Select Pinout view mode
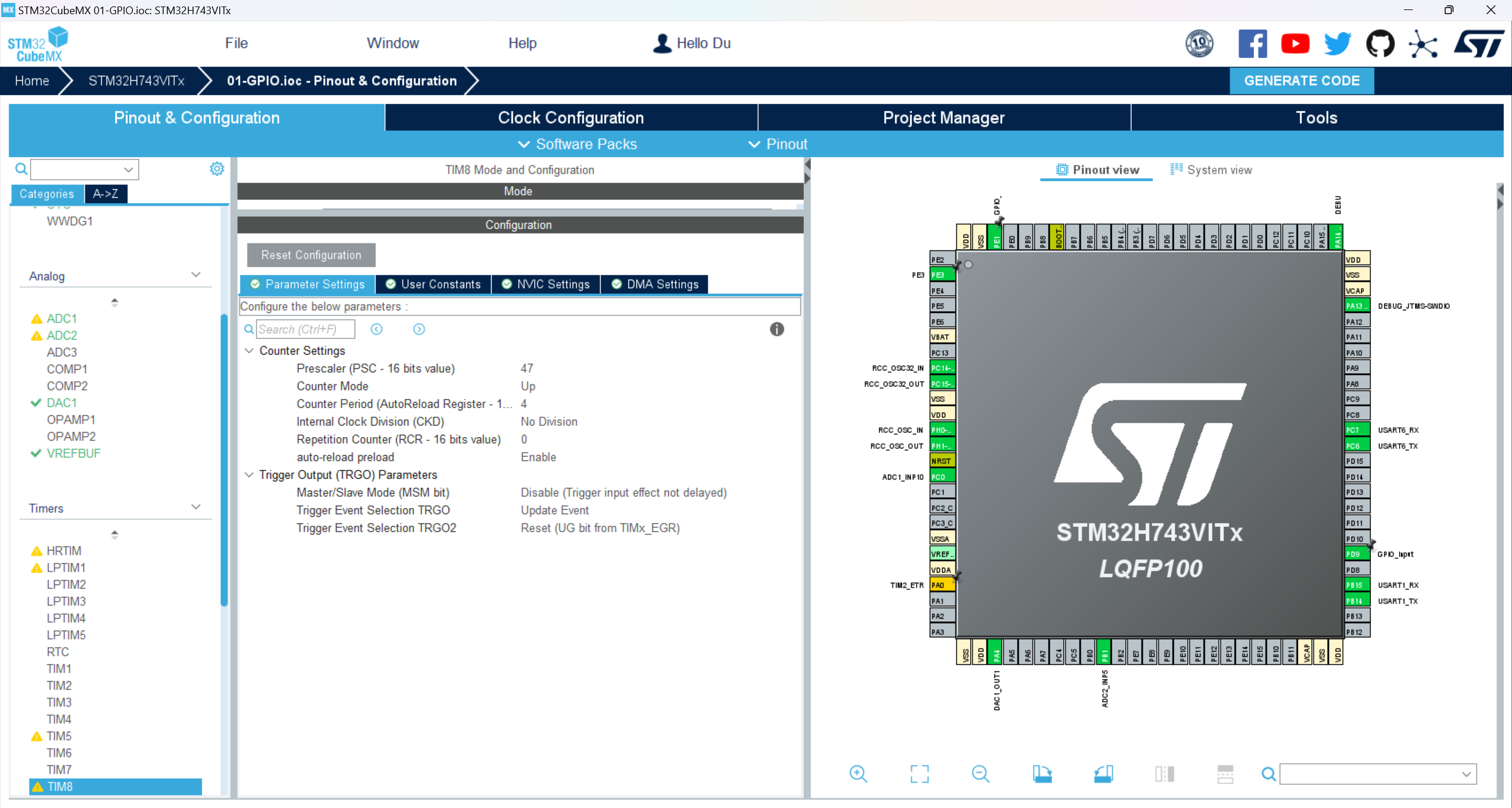Viewport: 1512px width, 808px height. [x=1097, y=170]
